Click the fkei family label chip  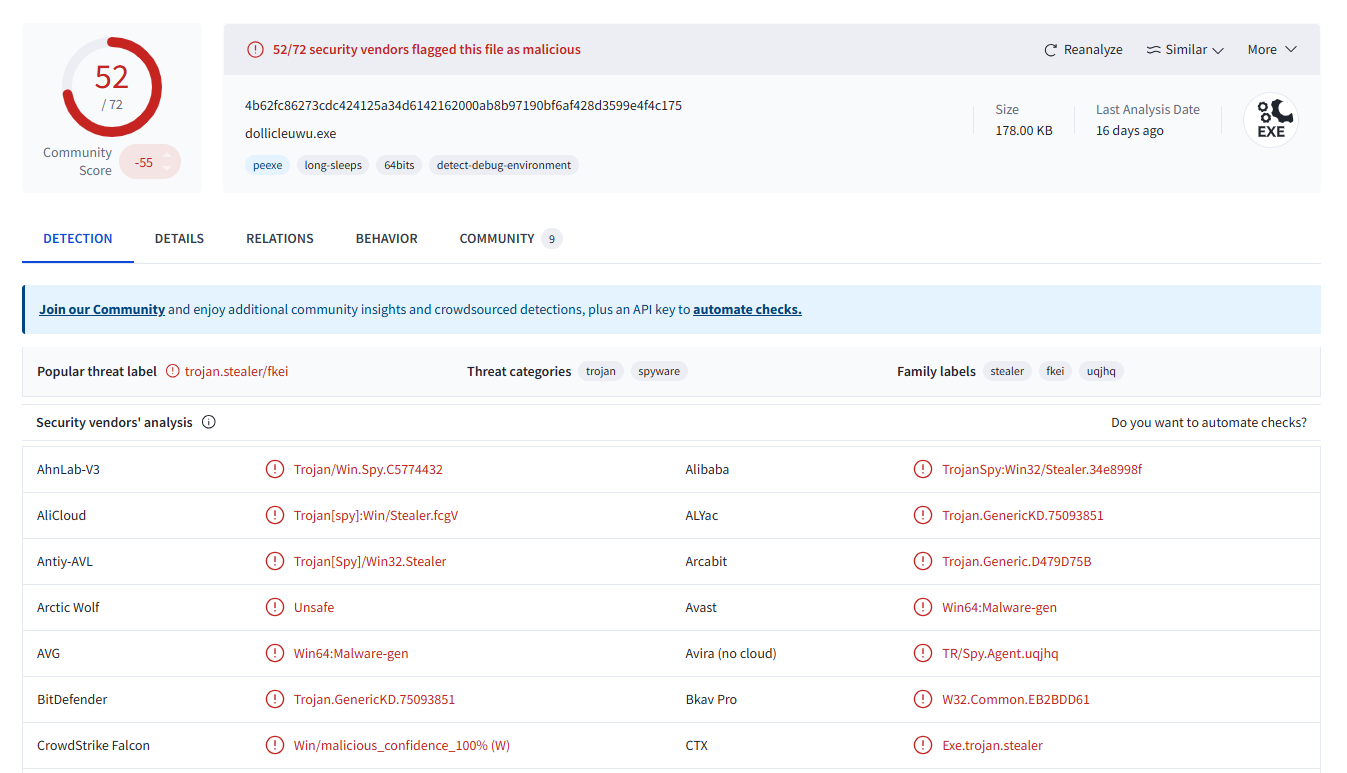(1055, 371)
